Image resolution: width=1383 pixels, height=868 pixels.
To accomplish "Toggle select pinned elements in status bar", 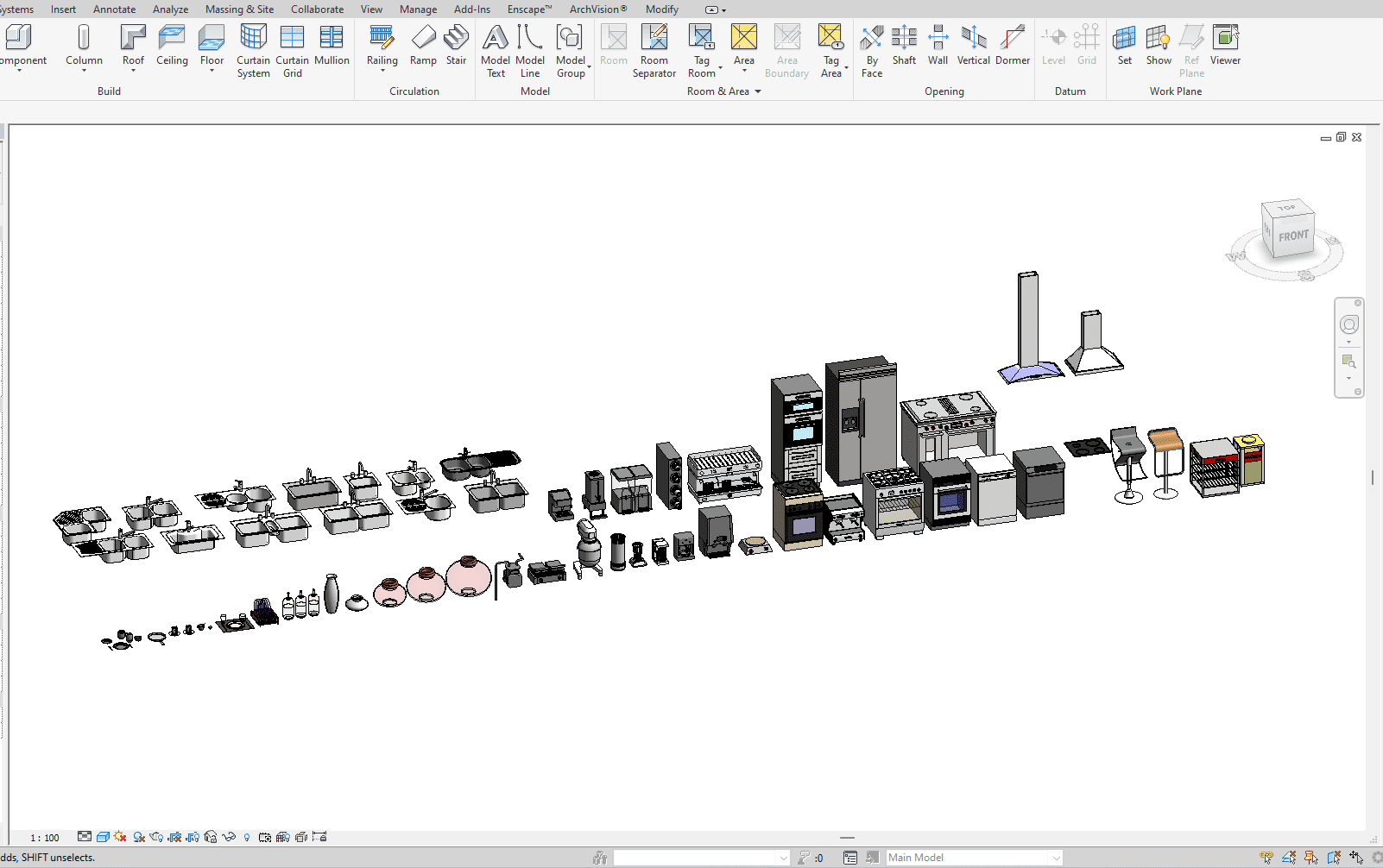I will [x=1310, y=858].
